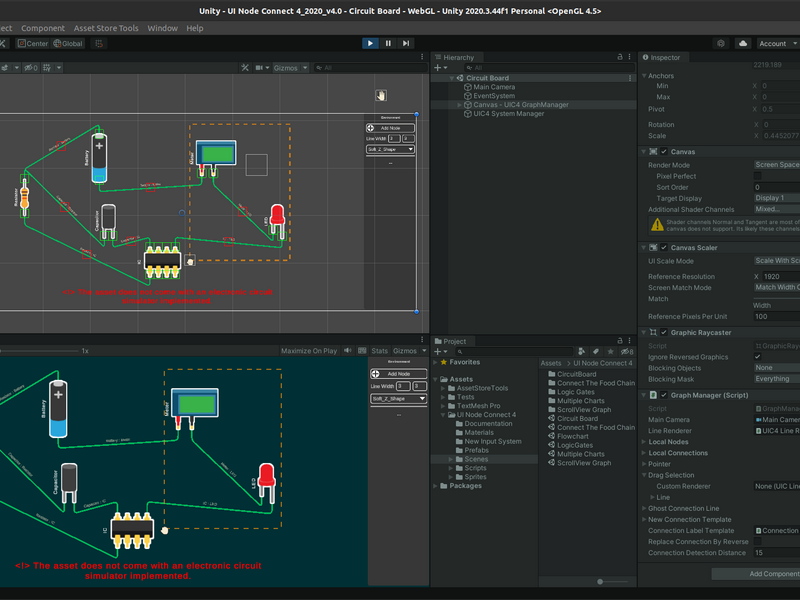Pause the game using the Pause button
This screenshot has height=600, width=800.
pyautogui.click(x=388, y=43)
